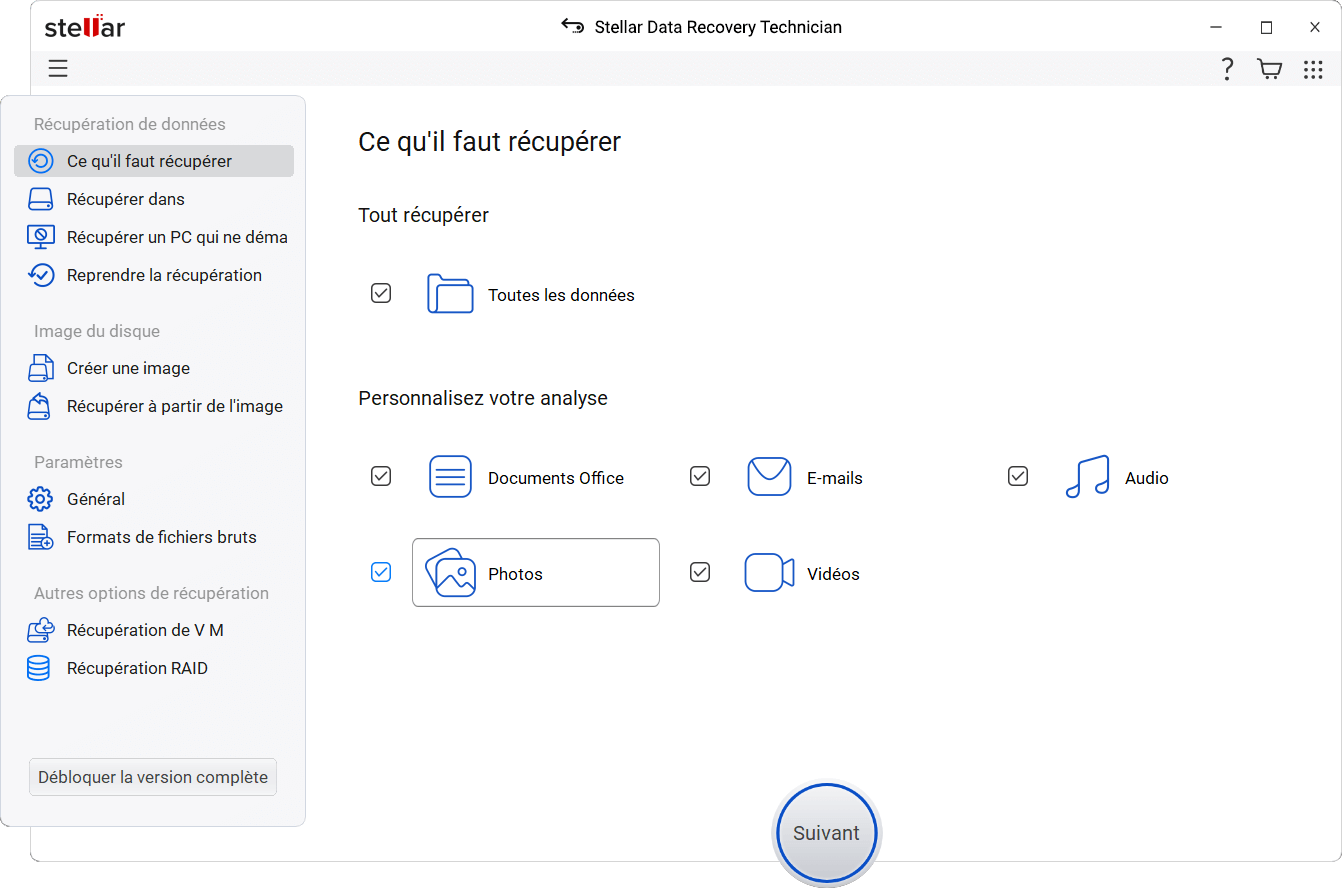Uncheck the 'Toutes les données' checkbox
This screenshot has width=1342, height=888.
pos(381,293)
